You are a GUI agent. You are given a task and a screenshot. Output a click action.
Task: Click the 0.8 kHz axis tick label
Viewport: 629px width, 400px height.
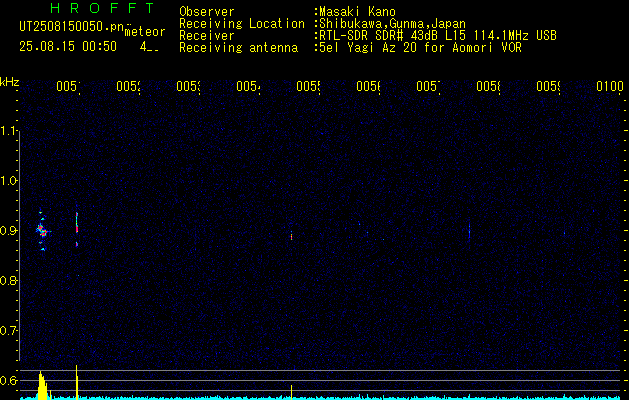[8, 280]
